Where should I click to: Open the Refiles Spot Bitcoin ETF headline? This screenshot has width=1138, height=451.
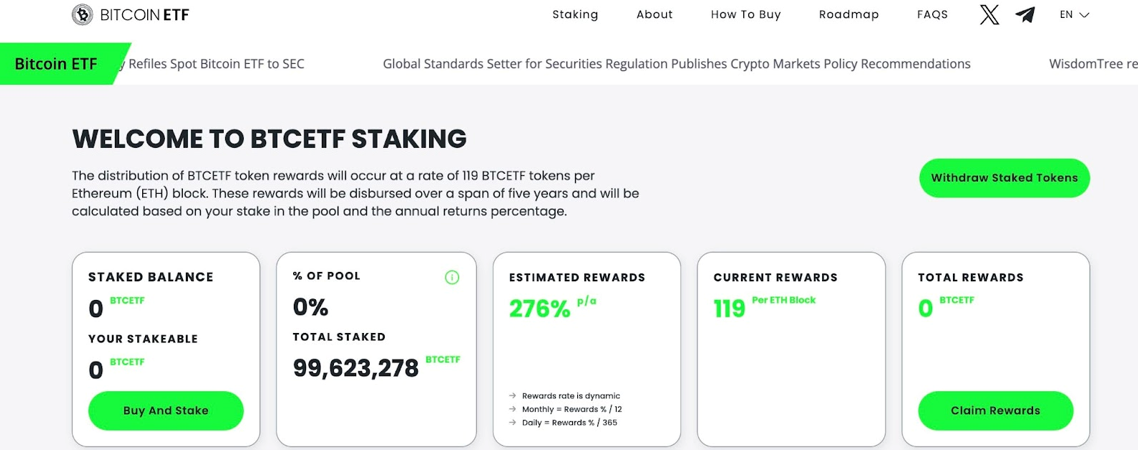point(208,64)
